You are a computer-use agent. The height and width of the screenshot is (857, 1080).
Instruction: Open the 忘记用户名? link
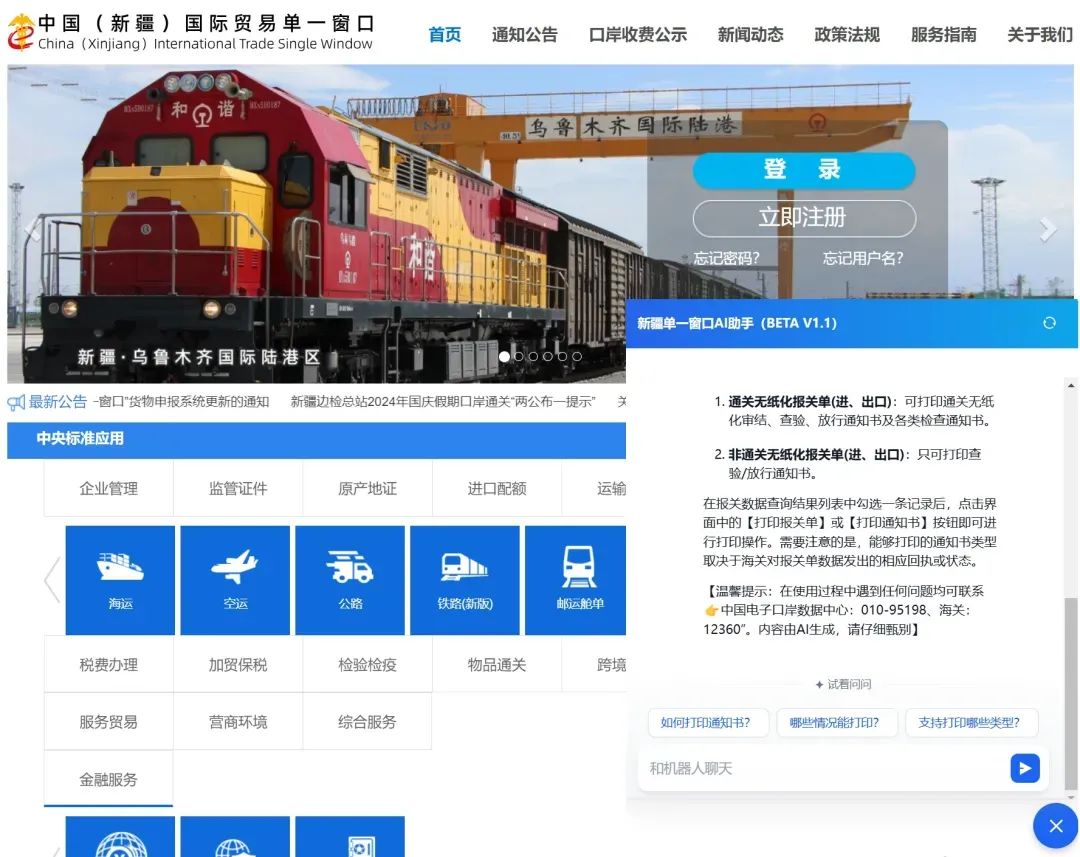click(x=862, y=258)
